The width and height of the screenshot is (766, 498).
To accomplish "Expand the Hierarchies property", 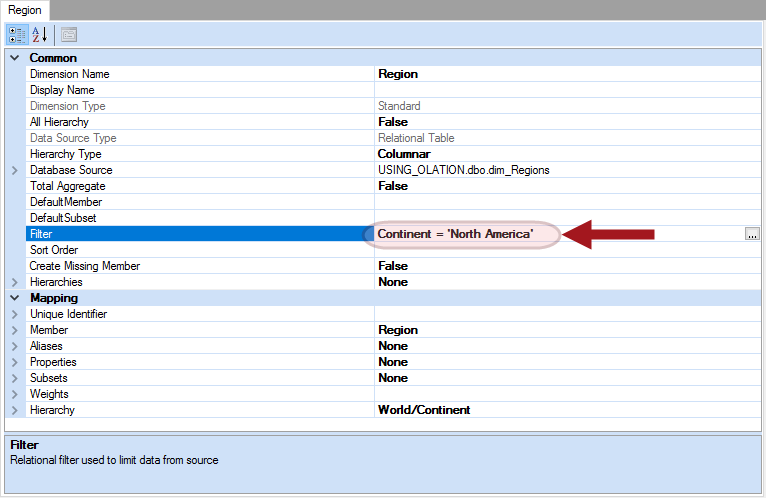I will (x=14, y=282).
